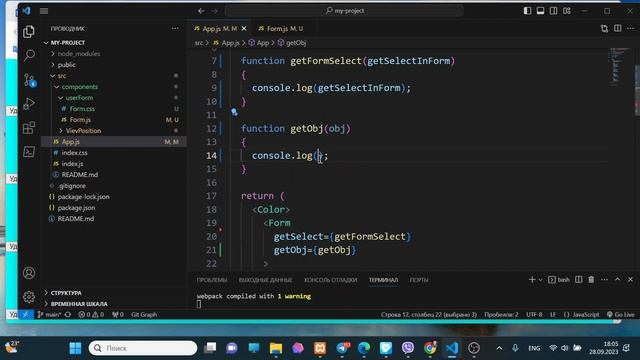Open the Explorer view icon
The image size is (640, 360).
pyautogui.click(x=29, y=31)
